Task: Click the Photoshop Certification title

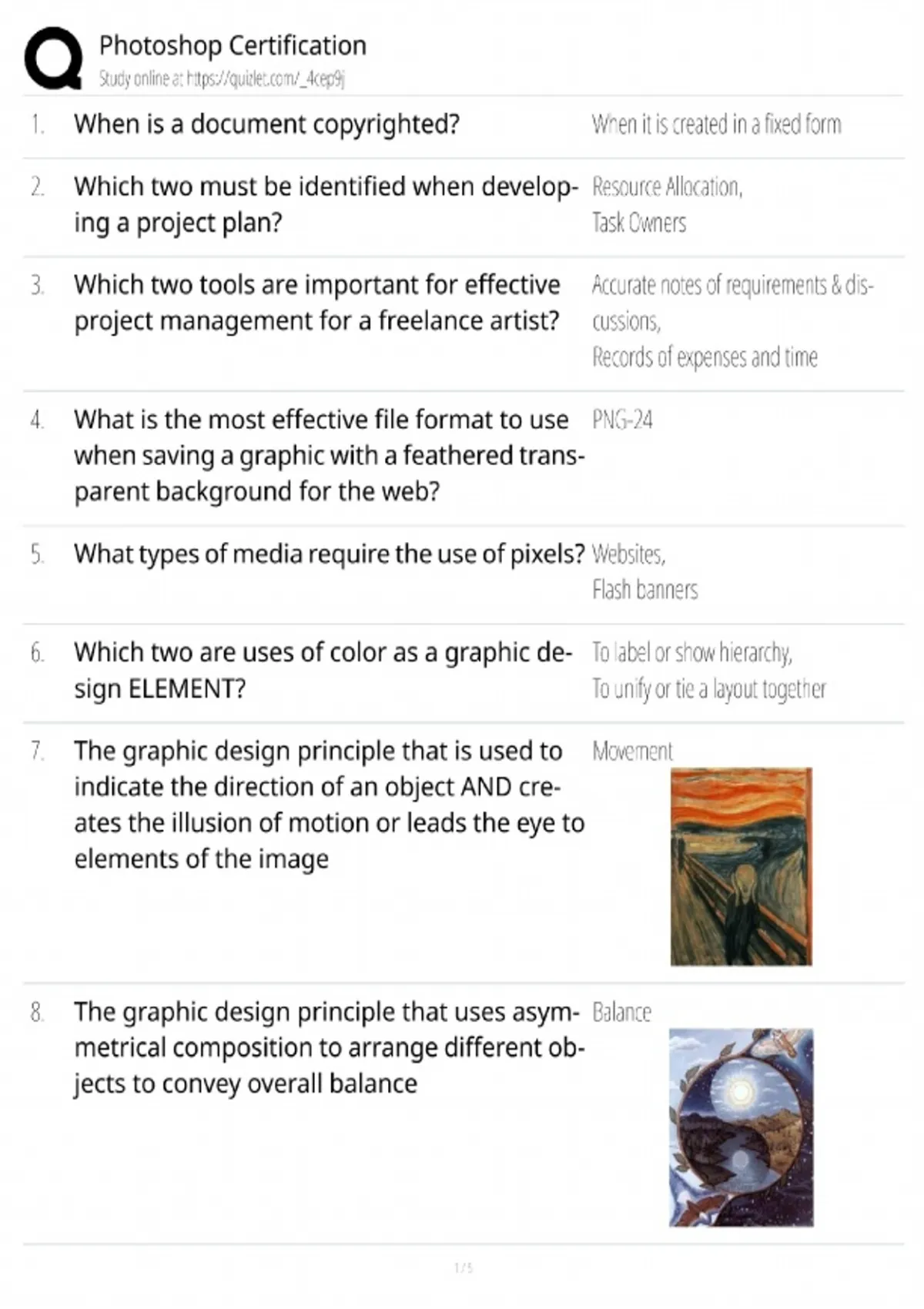Action: click(233, 45)
